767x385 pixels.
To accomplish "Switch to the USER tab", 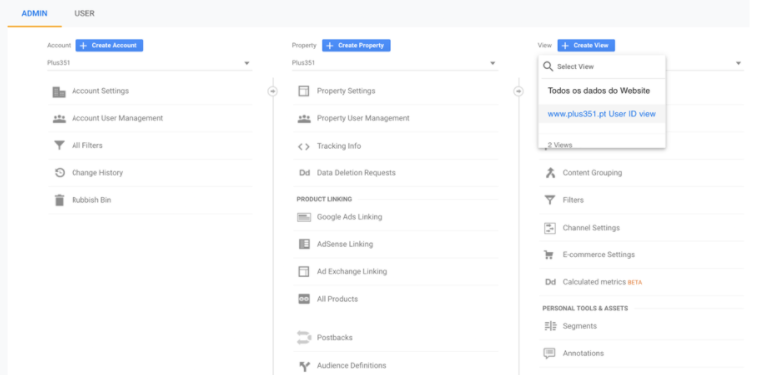I will (84, 14).
